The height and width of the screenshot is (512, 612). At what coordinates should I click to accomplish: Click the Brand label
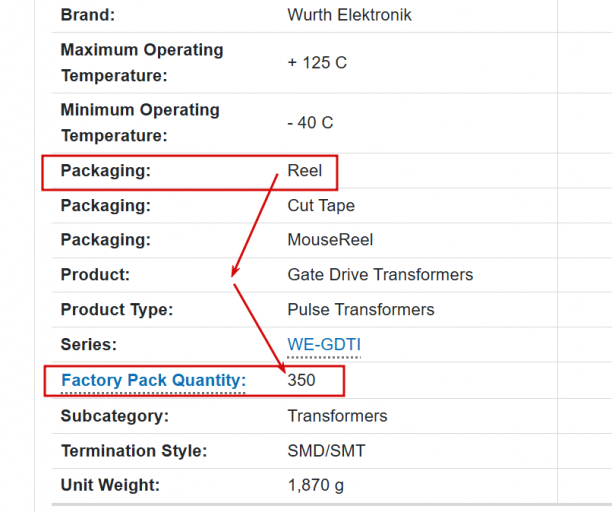coord(88,15)
